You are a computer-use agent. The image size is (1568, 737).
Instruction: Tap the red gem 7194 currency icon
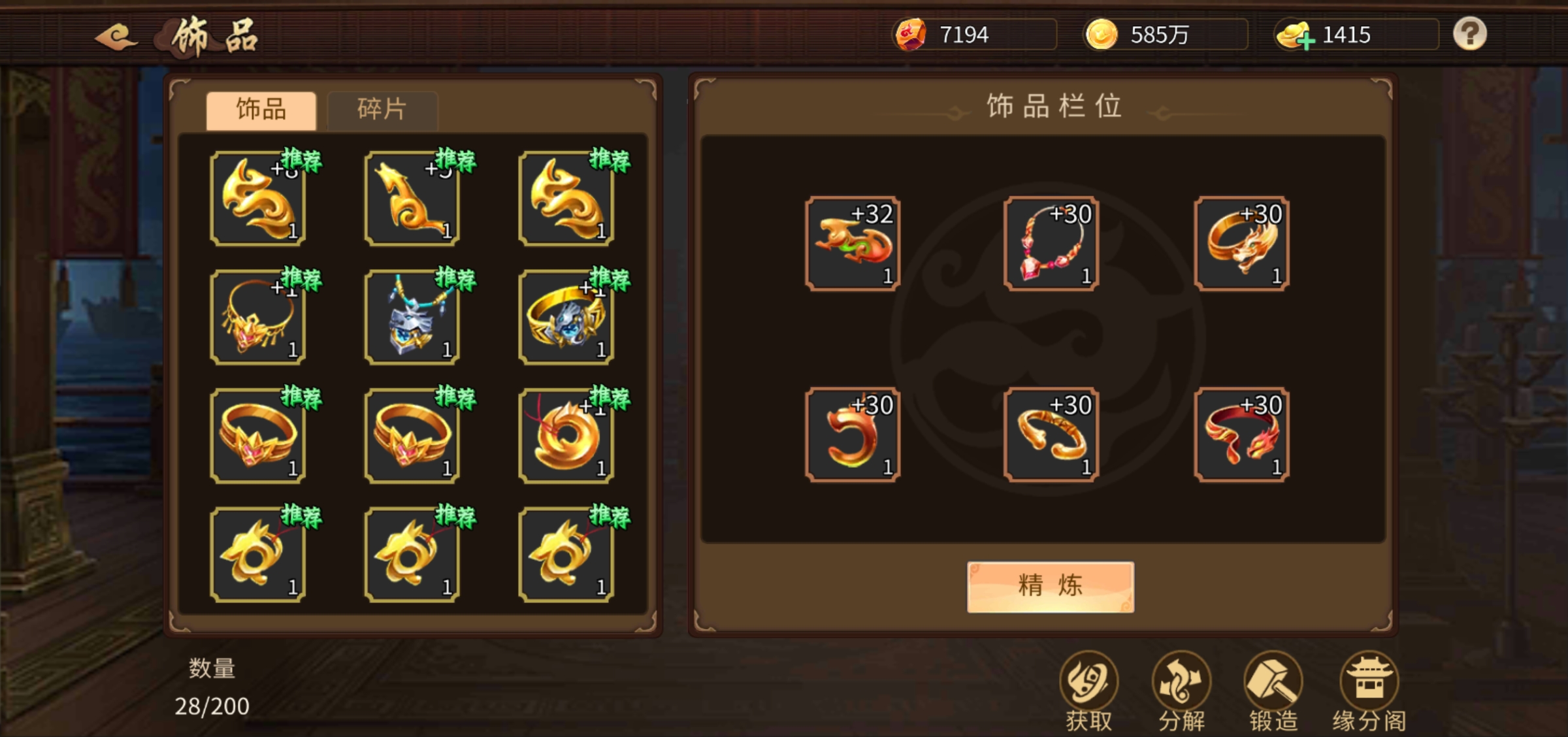pos(911,34)
